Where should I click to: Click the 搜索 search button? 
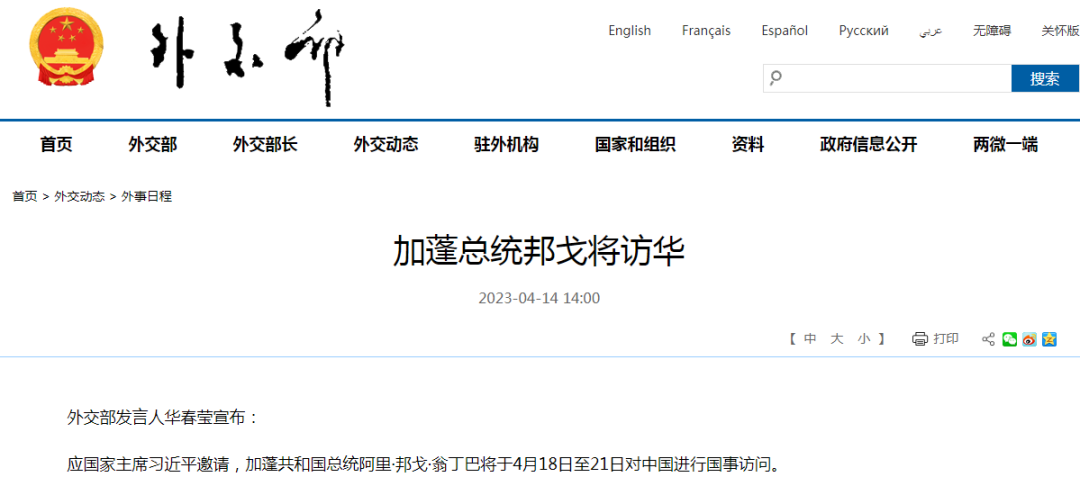tap(1045, 78)
